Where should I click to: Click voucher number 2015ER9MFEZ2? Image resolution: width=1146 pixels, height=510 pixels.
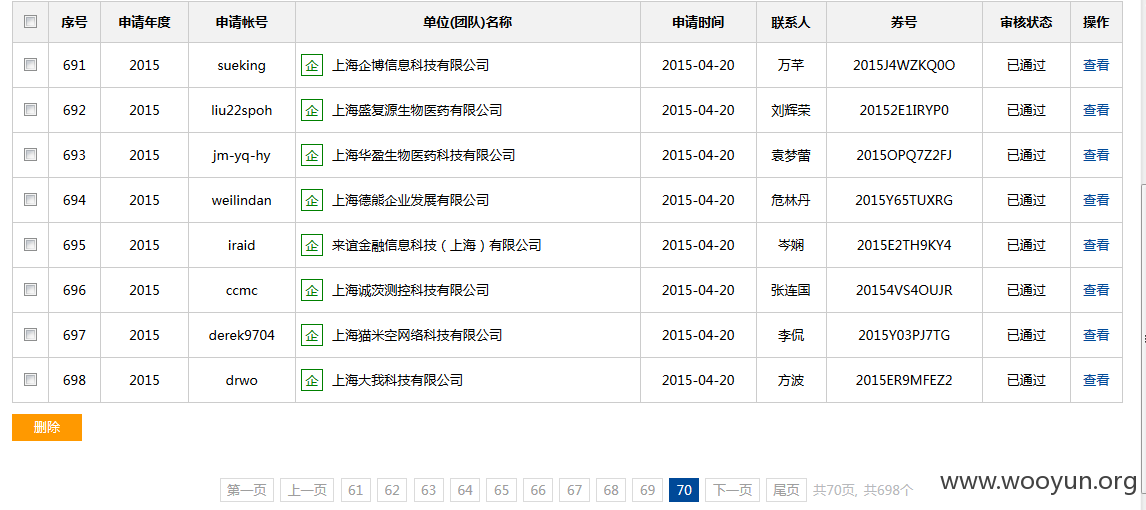904,380
